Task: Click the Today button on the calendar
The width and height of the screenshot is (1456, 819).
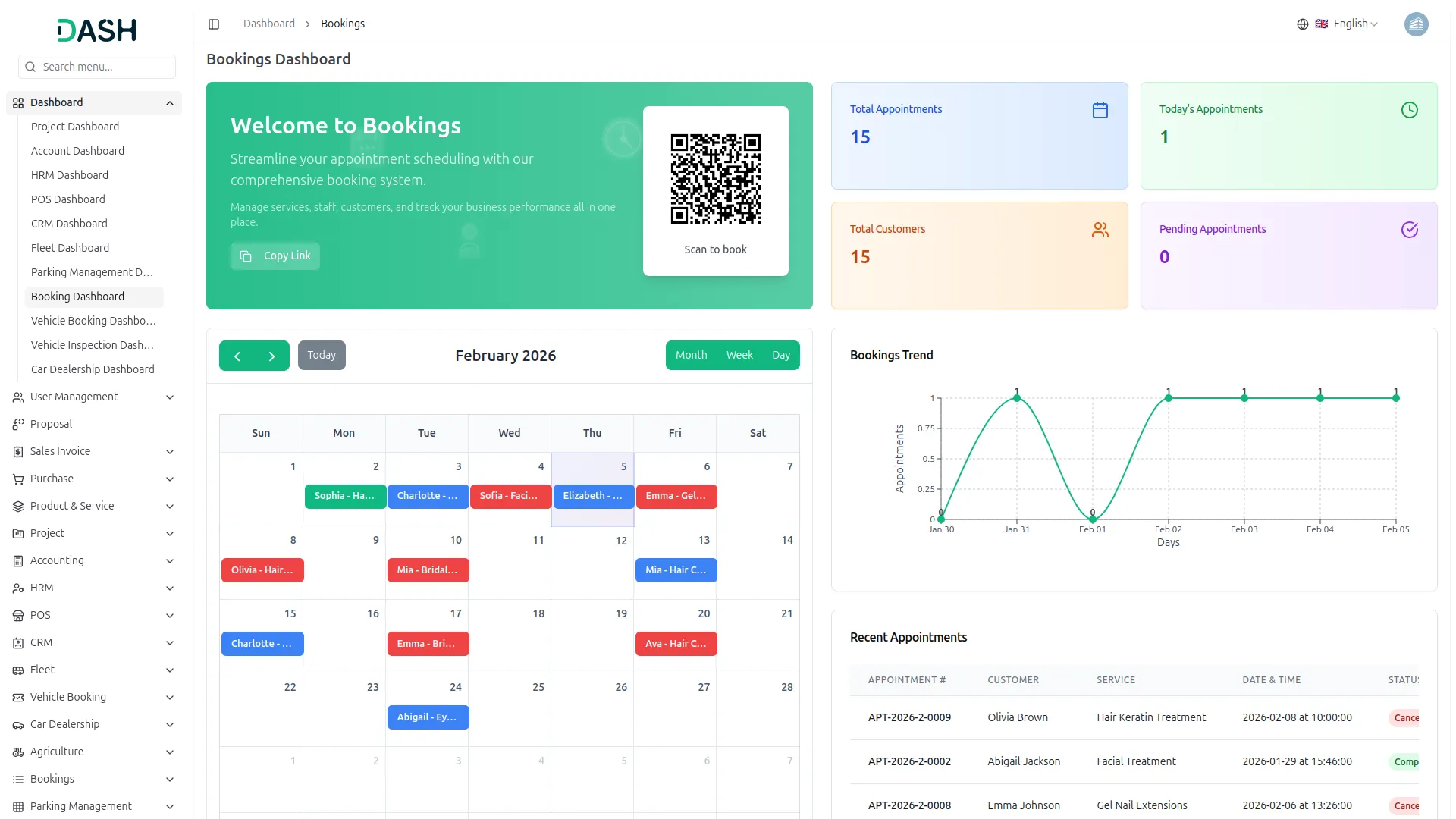Action: tap(322, 356)
